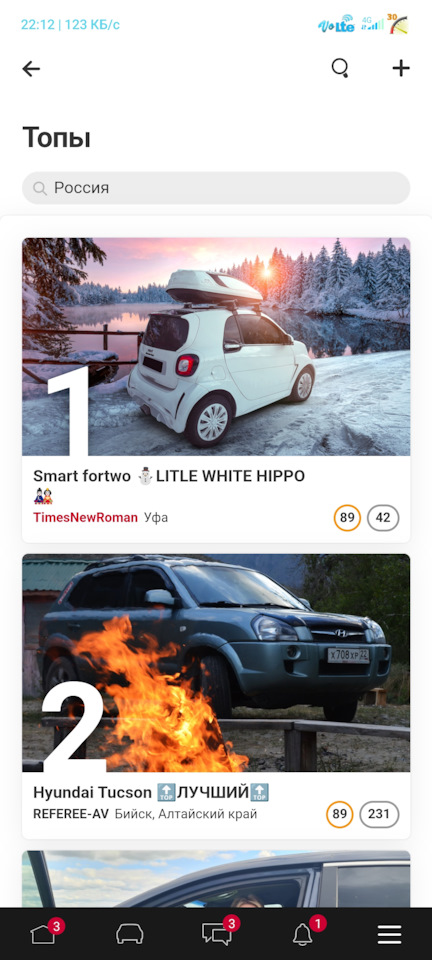Open the REFEREE-AV user profile
The width and height of the screenshot is (432, 960).
pos(70,814)
